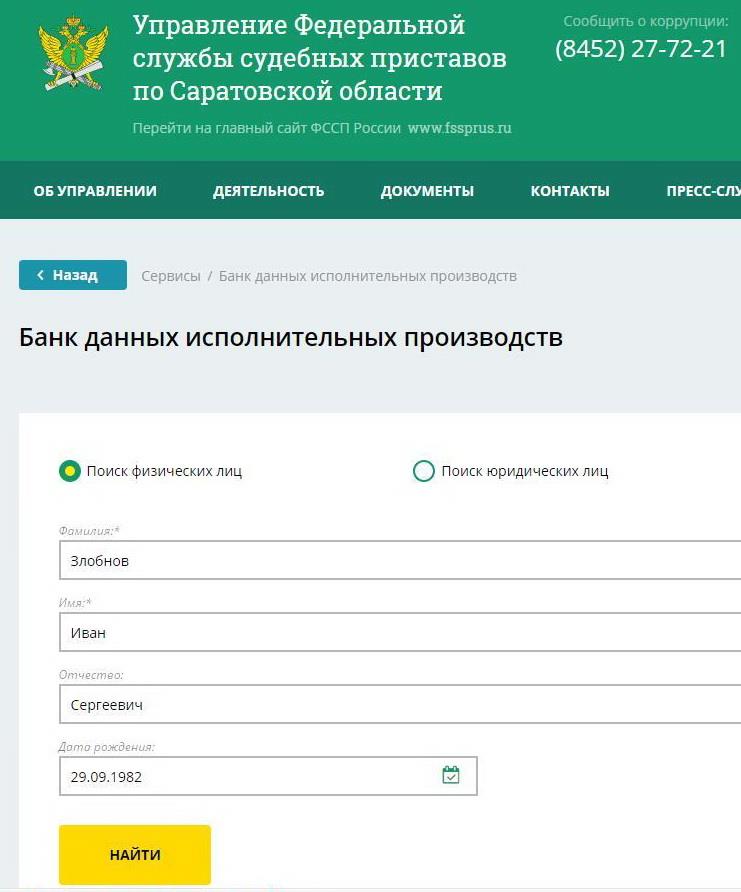Open the www.fssprus.ru main site link
Screen dimensions: 741x892
459,129
